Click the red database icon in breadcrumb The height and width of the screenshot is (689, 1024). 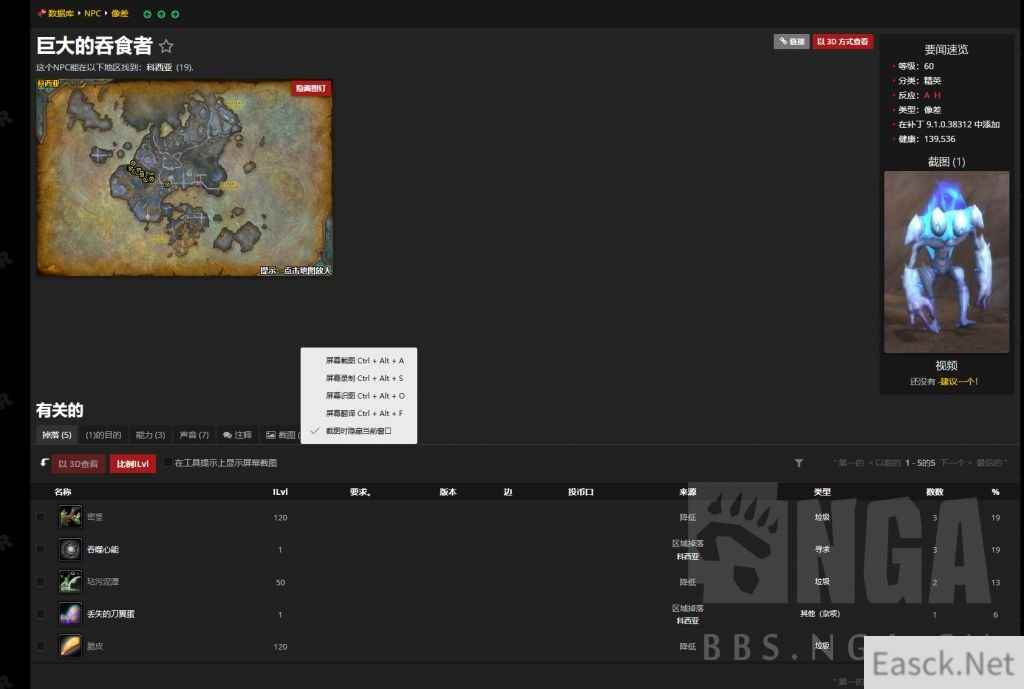pos(42,13)
